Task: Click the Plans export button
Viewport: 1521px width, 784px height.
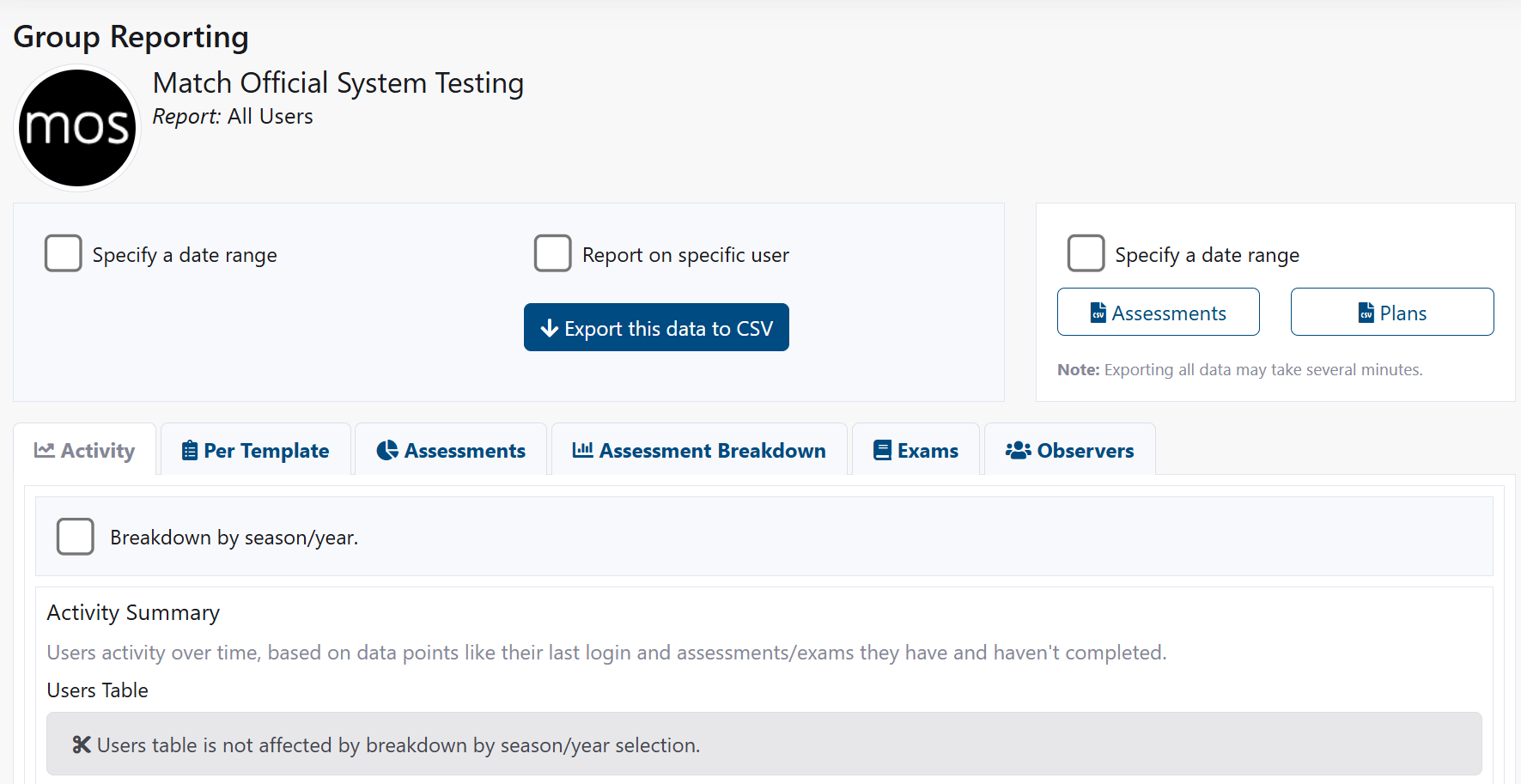Action: pyautogui.click(x=1392, y=312)
